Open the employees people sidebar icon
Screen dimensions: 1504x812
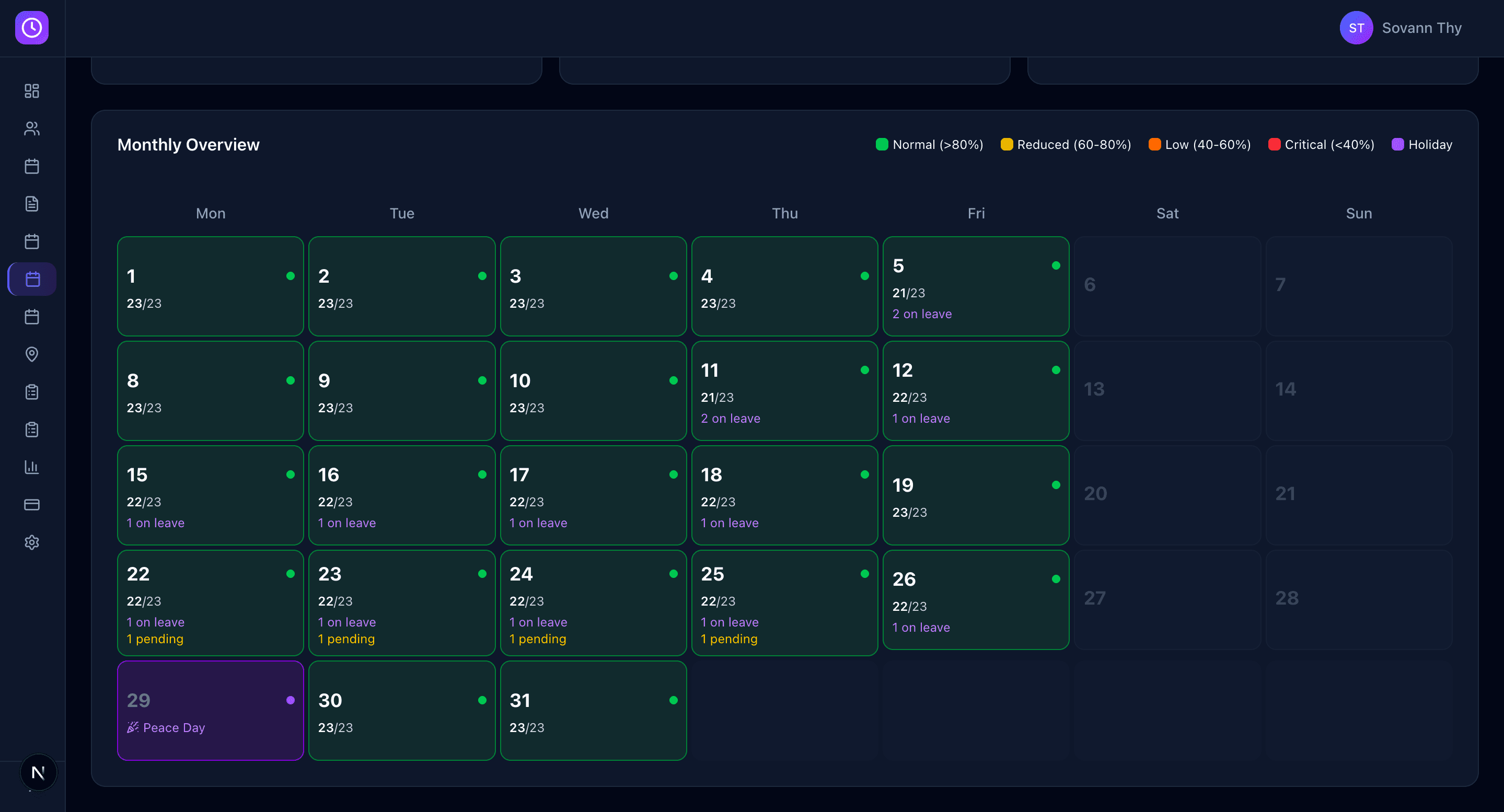pos(32,129)
